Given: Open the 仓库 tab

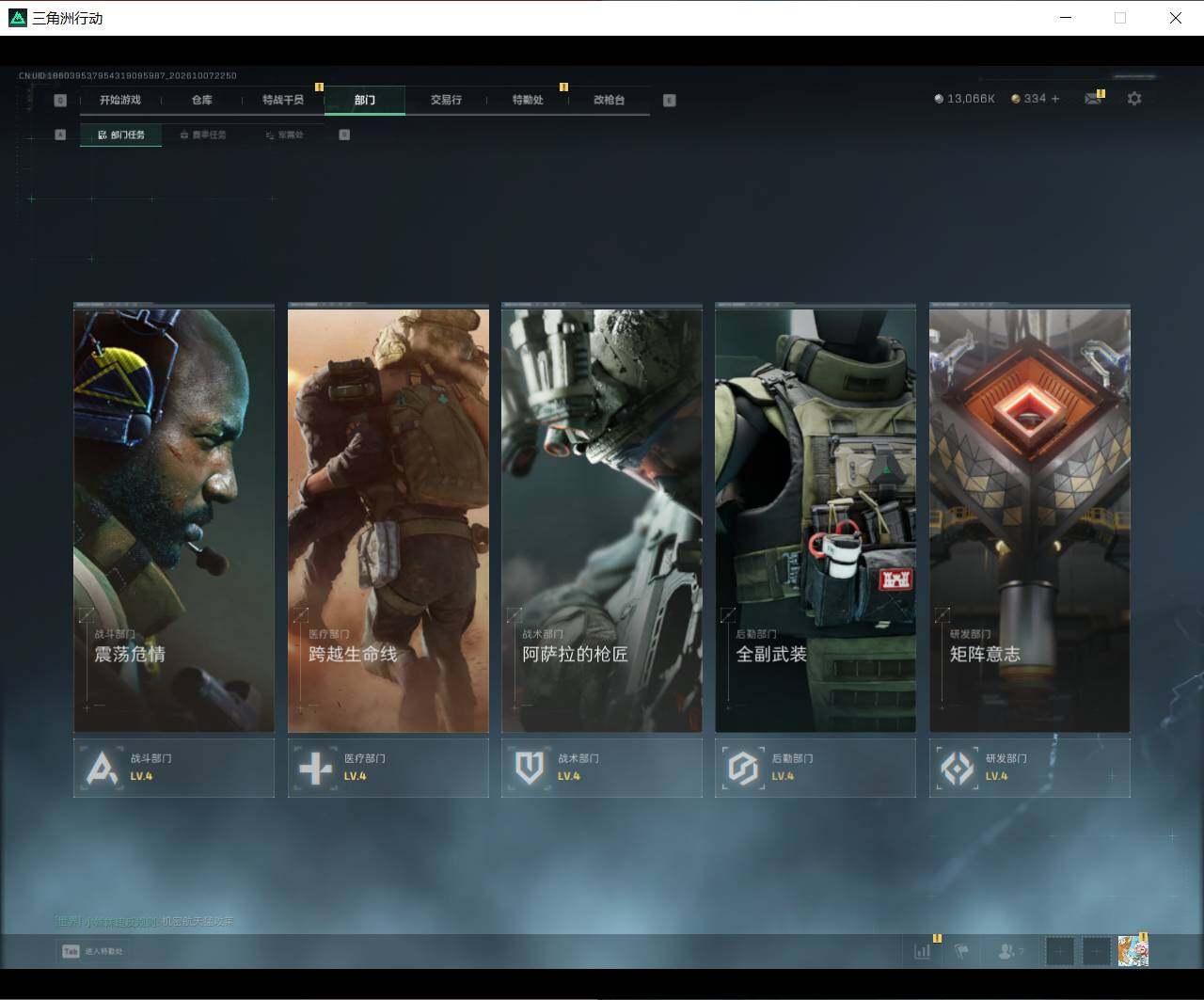Looking at the screenshot, I should click(x=201, y=100).
